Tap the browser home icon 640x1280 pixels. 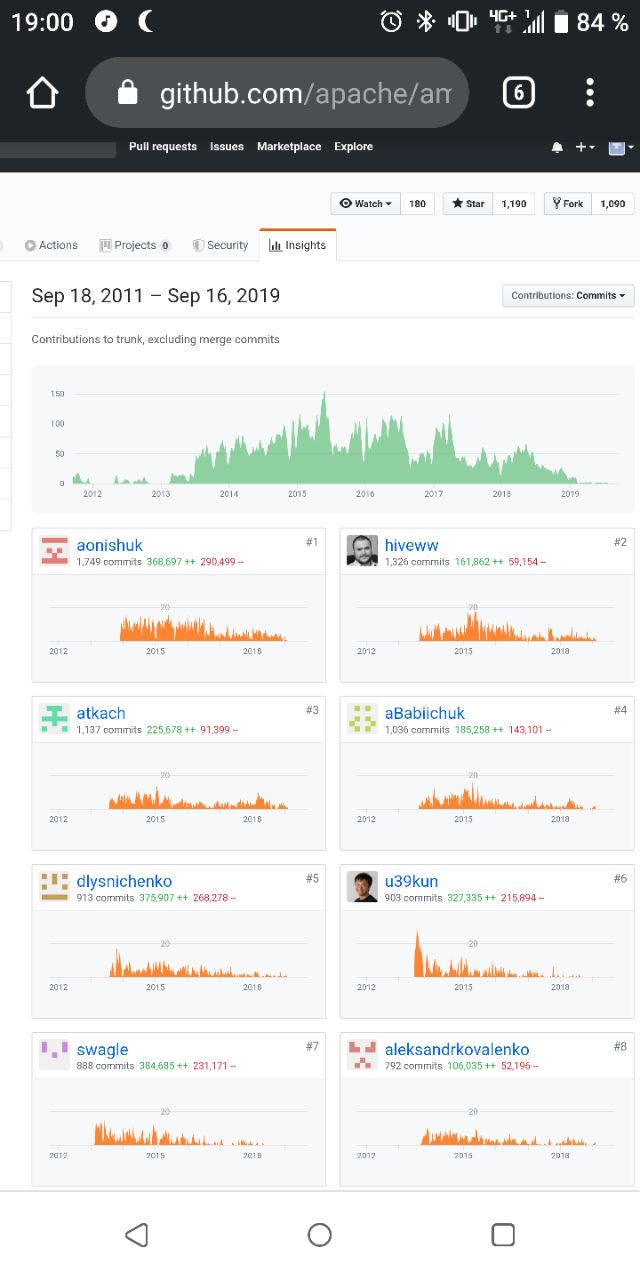[x=42, y=93]
